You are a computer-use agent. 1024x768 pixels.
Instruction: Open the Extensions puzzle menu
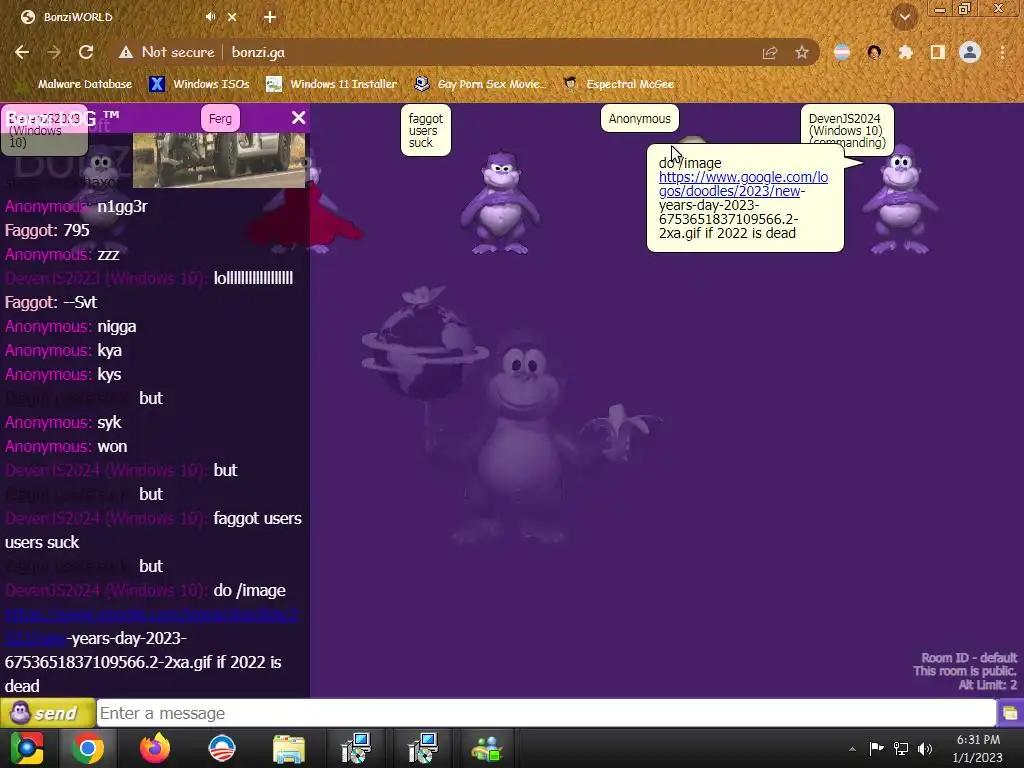(906, 52)
